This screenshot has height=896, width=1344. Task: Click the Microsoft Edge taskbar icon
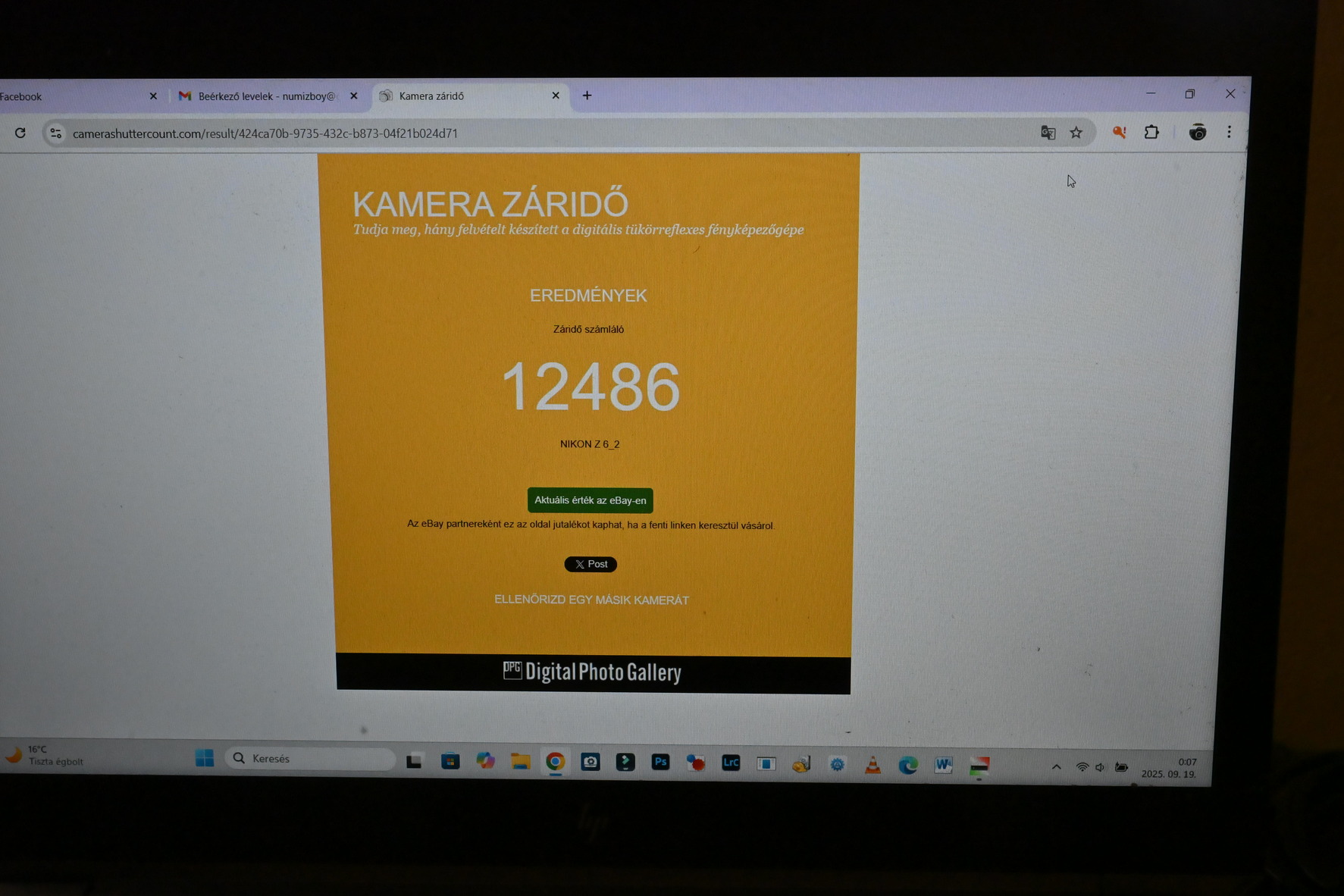pyautogui.click(x=908, y=766)
